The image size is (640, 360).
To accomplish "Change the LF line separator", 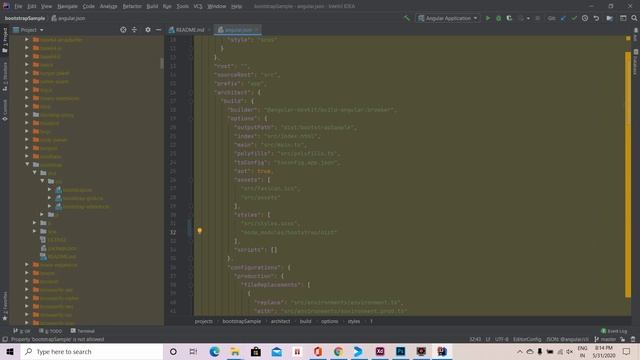I will [x=488, y=339].
